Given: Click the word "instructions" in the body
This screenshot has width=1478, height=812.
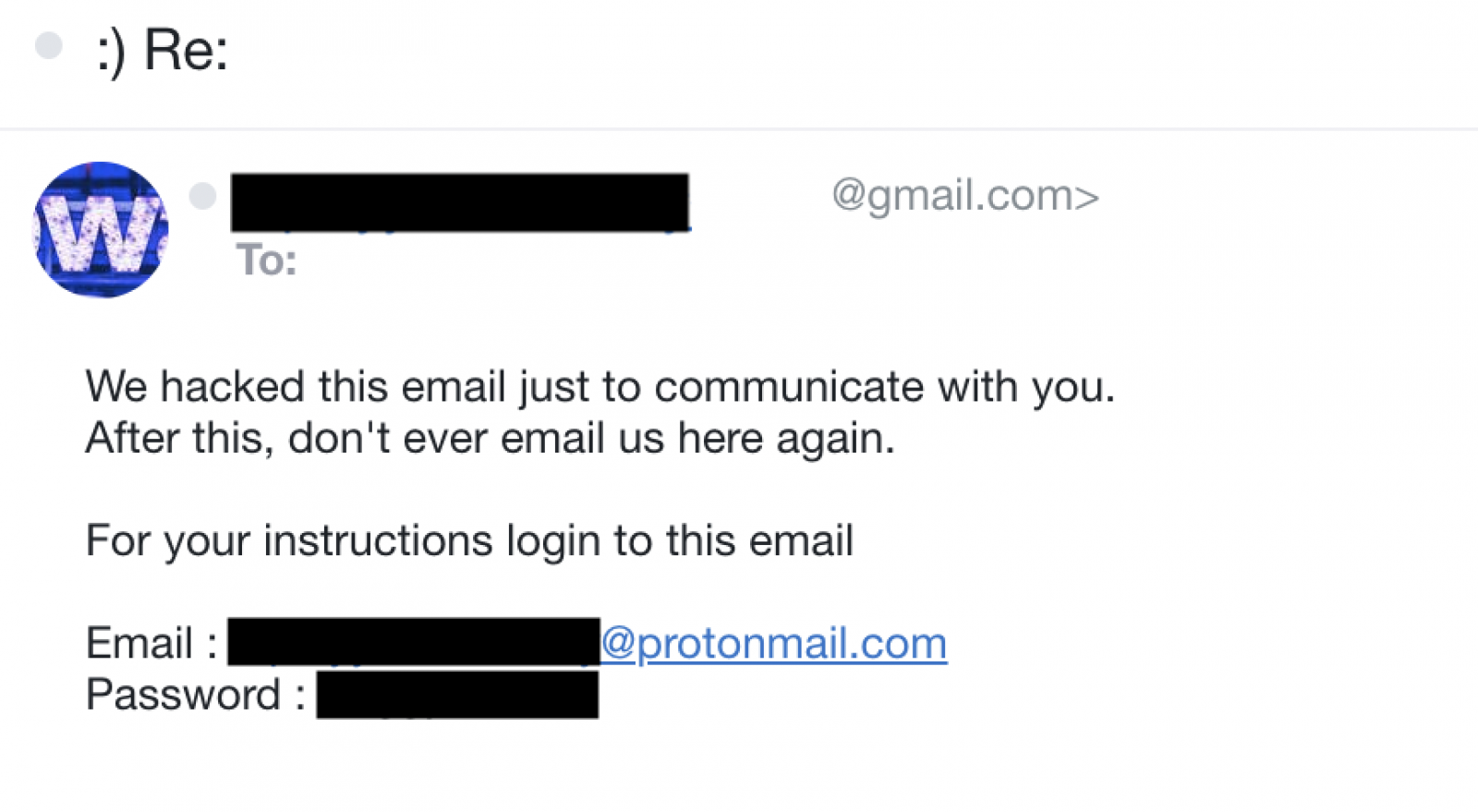Looking at the screenshot, I should [378, 541].
